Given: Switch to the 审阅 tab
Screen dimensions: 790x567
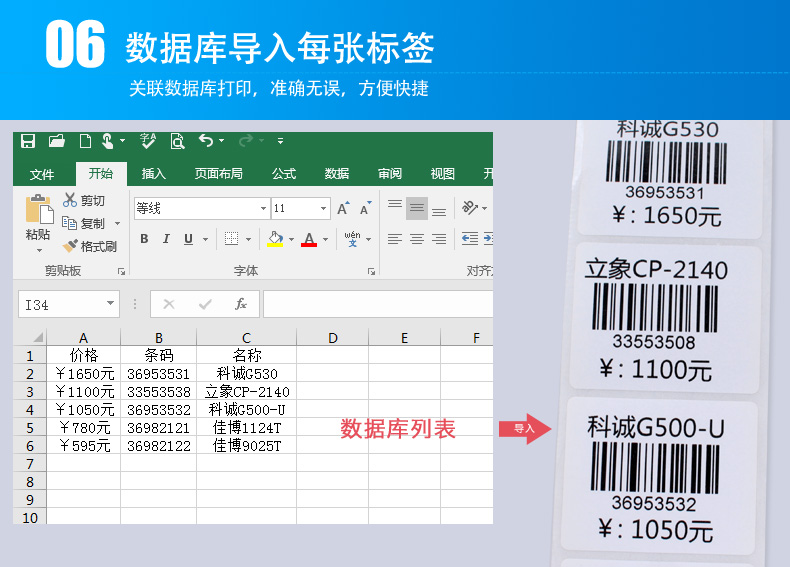Looking at the screenshot, I should 390,174.
